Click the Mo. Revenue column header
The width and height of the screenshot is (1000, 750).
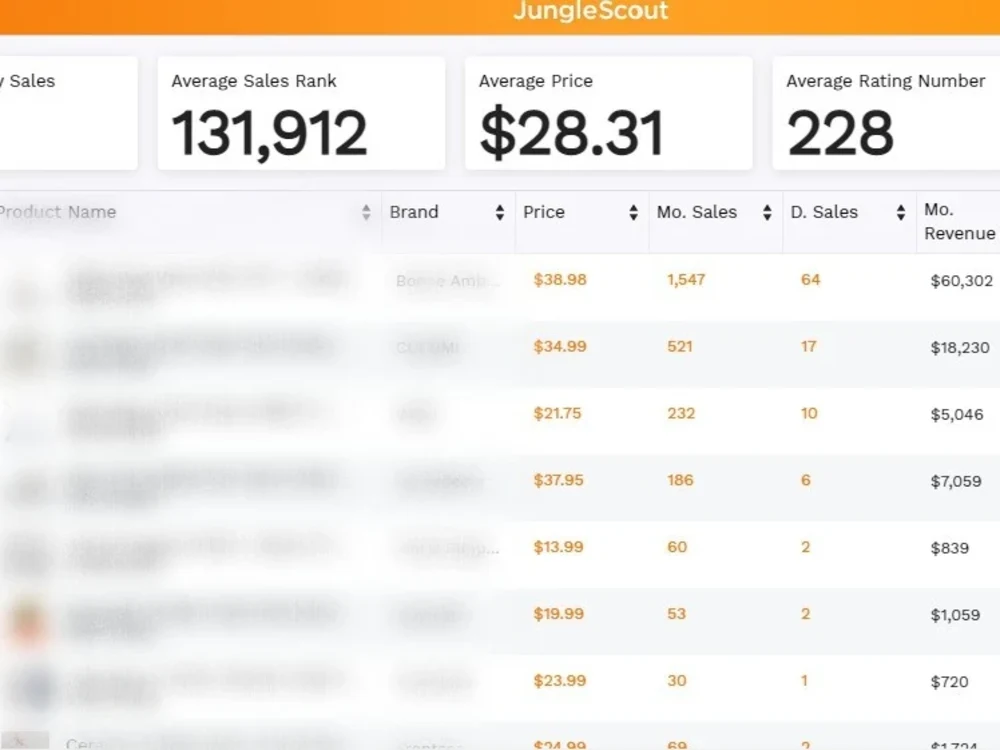[x=959, y=221]
